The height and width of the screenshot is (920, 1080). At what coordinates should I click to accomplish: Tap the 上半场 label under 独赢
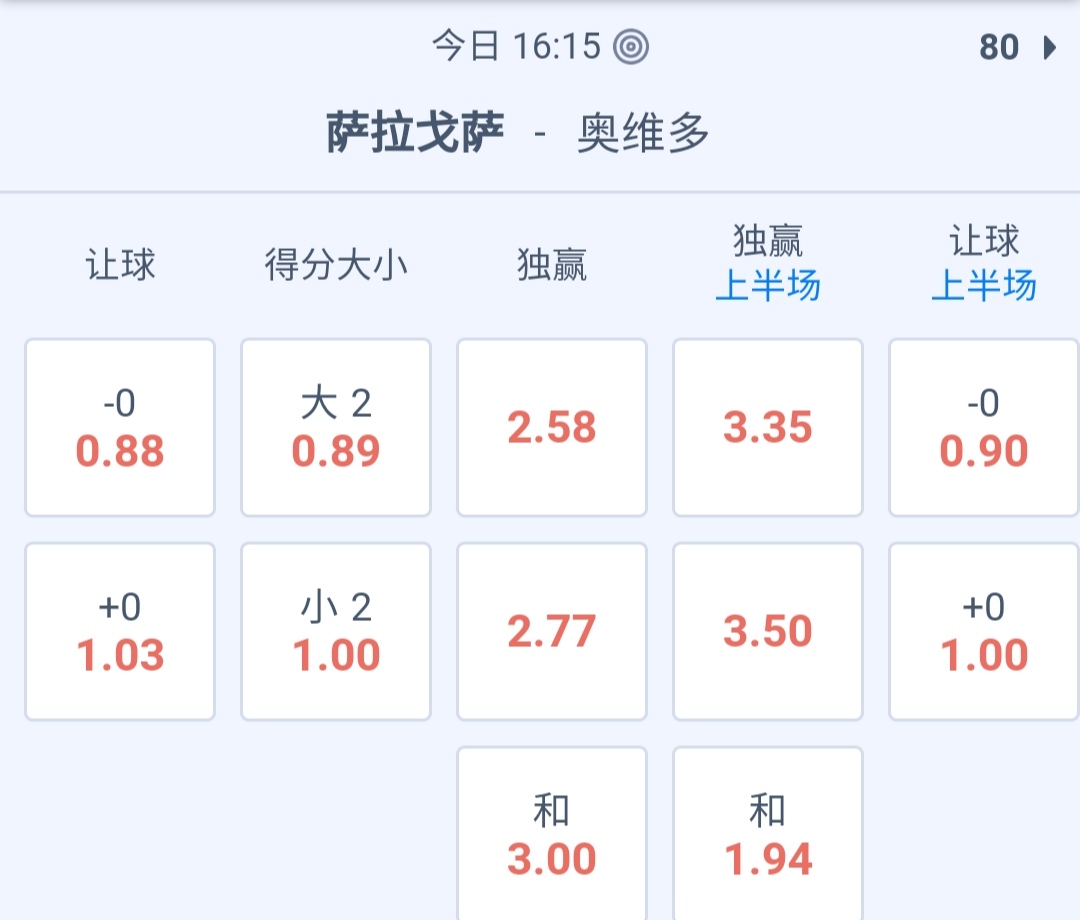(768, 287)
